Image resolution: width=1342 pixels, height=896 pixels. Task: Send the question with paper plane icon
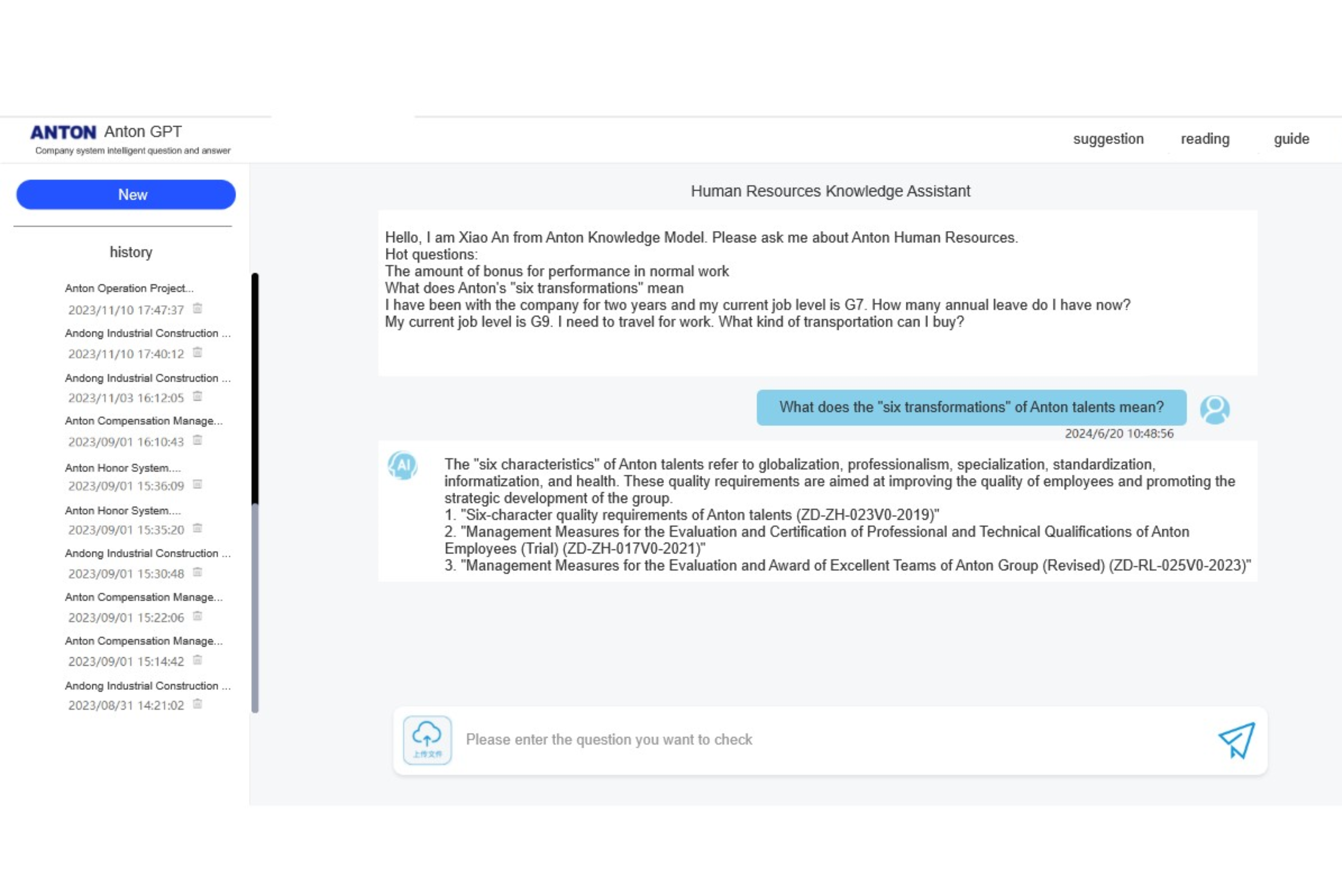[x=1237, y=740]
